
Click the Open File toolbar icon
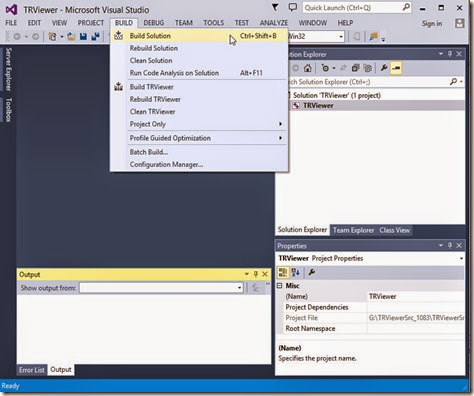(71, 36)
